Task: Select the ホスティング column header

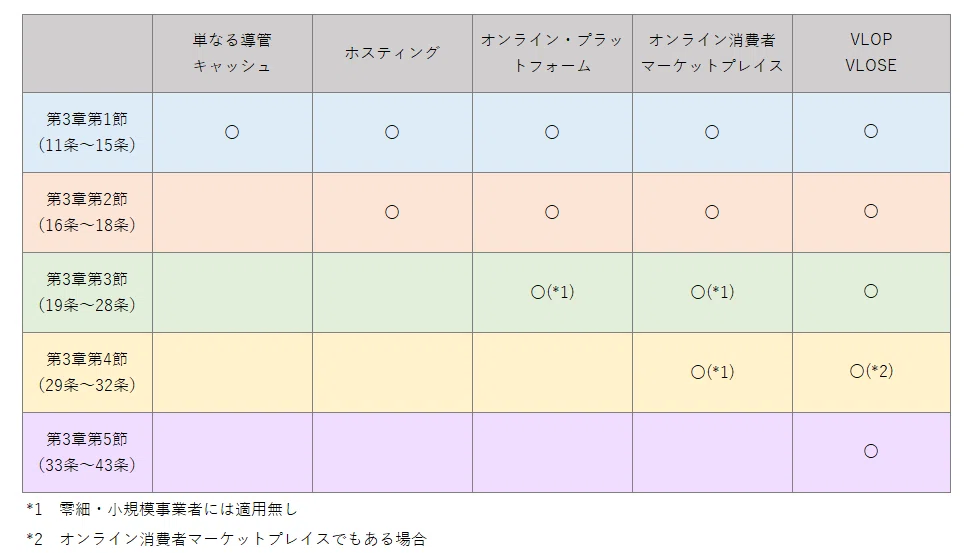Action: [x=392, y=53]
